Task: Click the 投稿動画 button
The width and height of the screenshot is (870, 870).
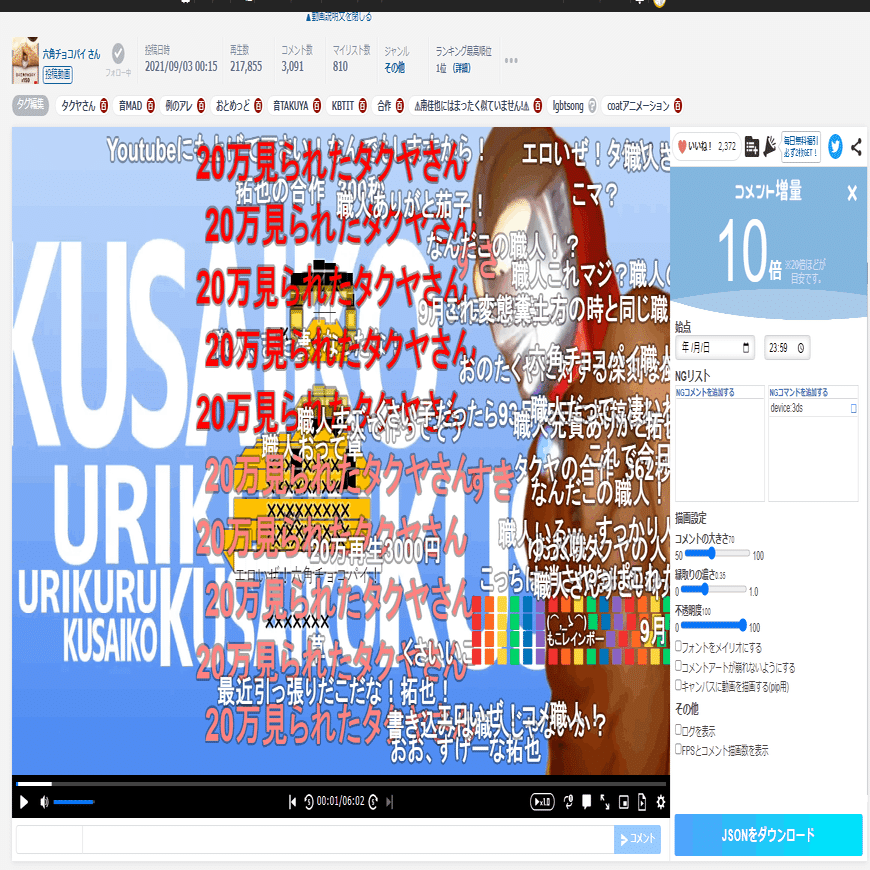Action: tap(58, 74)
